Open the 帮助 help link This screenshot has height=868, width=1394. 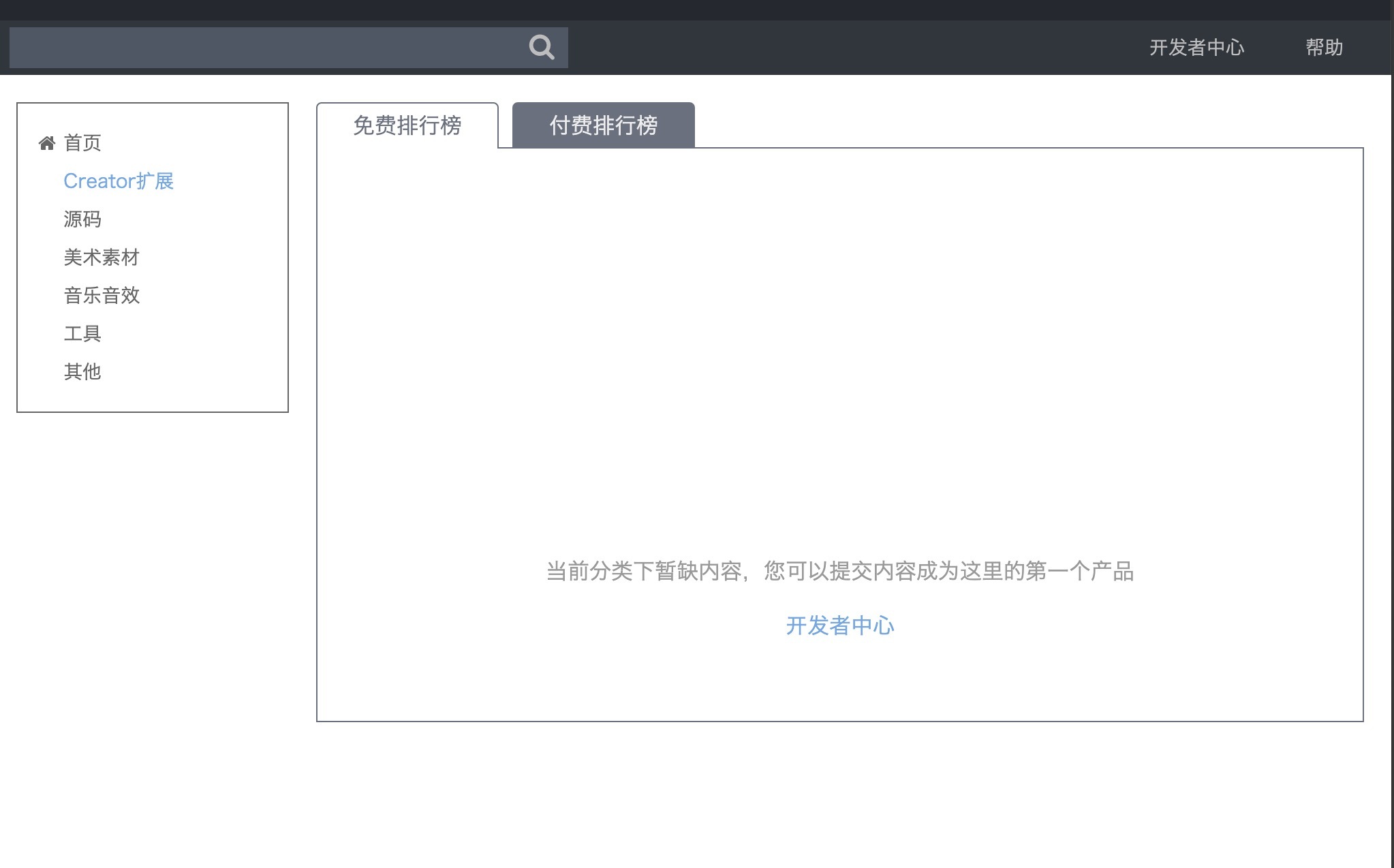1323,48
